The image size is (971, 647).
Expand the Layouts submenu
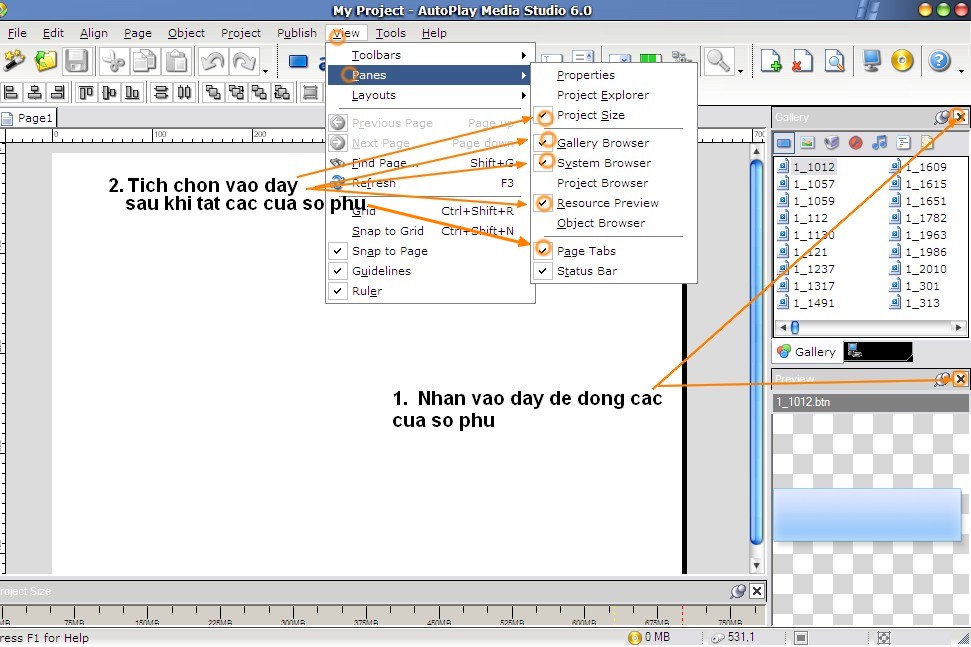point(430,95)
